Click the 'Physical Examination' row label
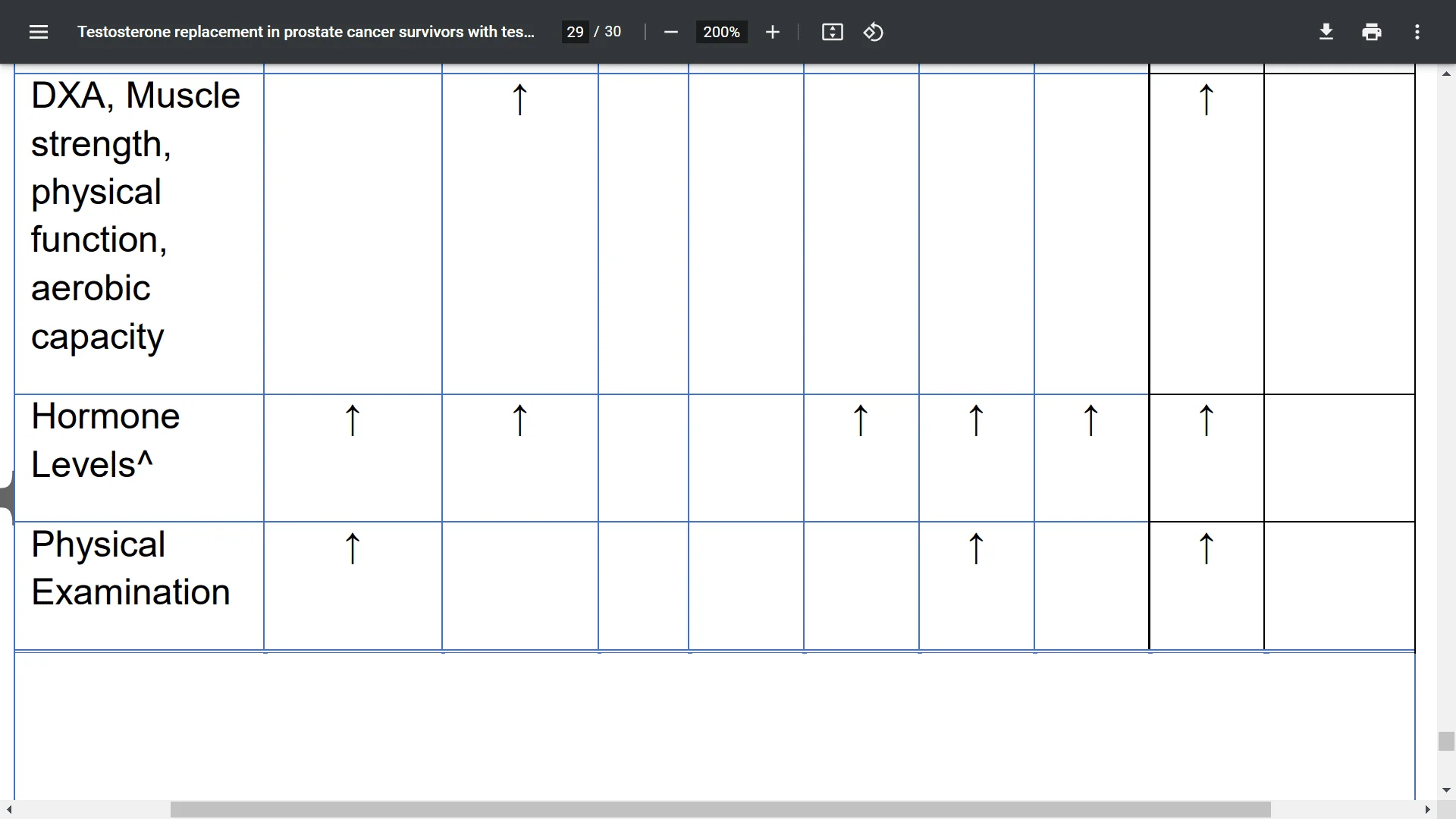 [130, 568]
